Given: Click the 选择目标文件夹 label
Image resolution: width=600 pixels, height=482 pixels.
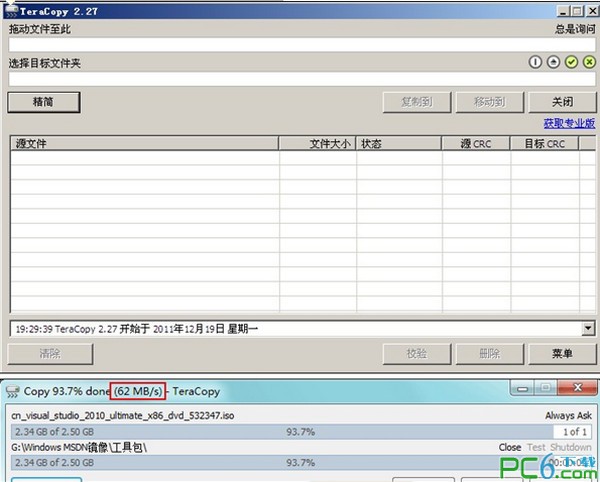Looking at the screenshot, I should pos(45,63).
